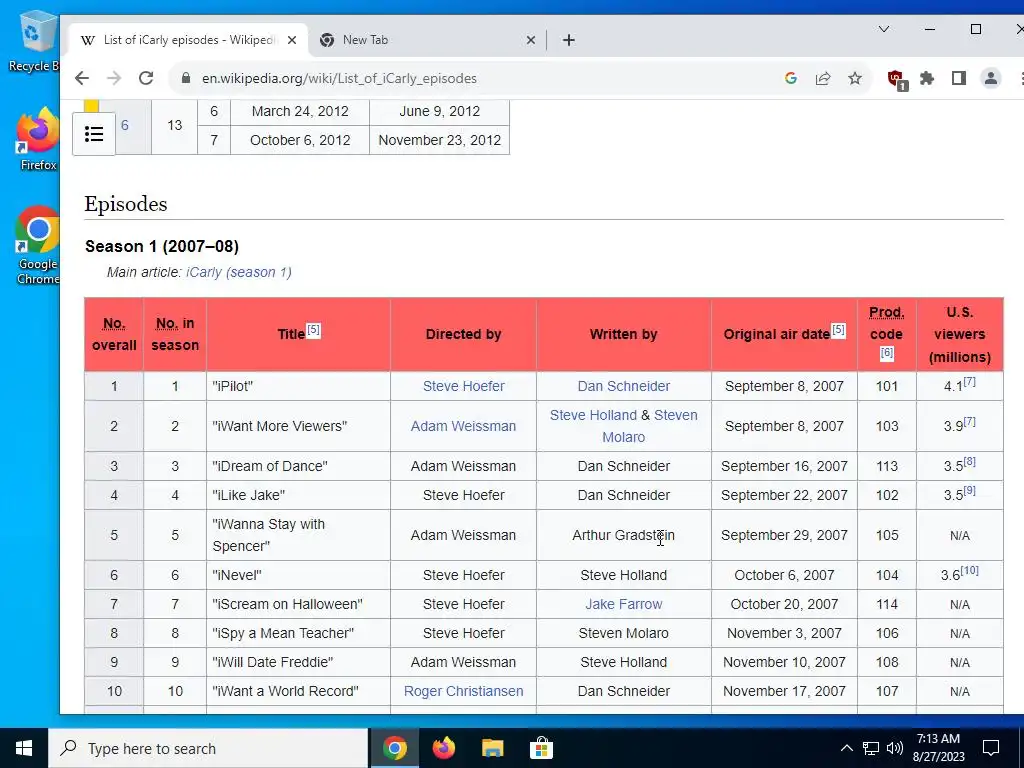
Task: Go back using browser back arrow
Action: click(x=82, y=78)
